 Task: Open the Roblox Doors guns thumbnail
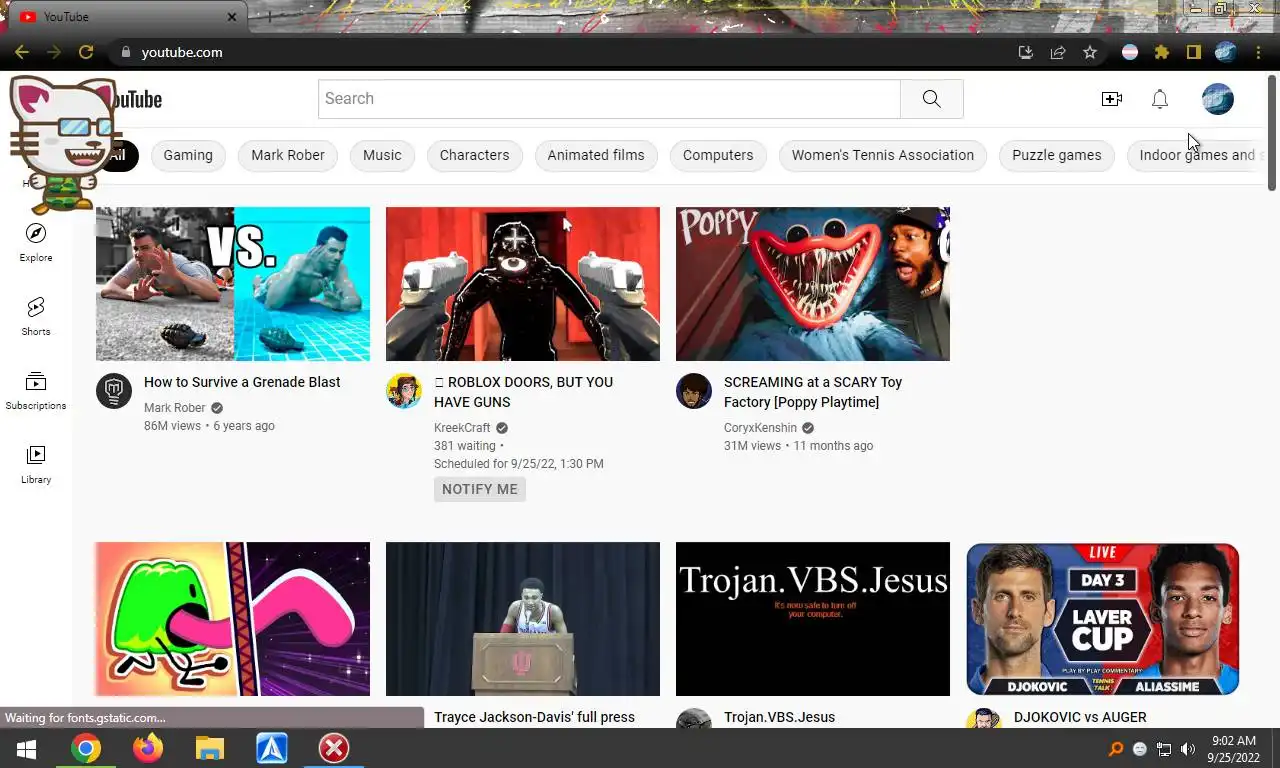point(523,284)
